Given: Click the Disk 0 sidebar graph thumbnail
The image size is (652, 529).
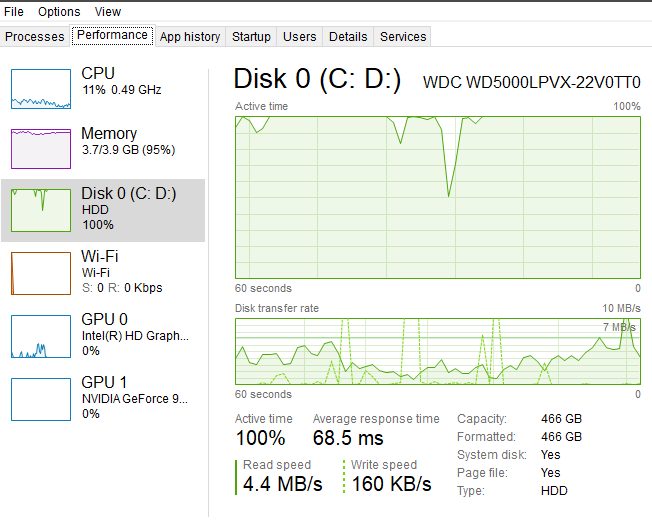Looking at the screenshot, I should [41, 210].
